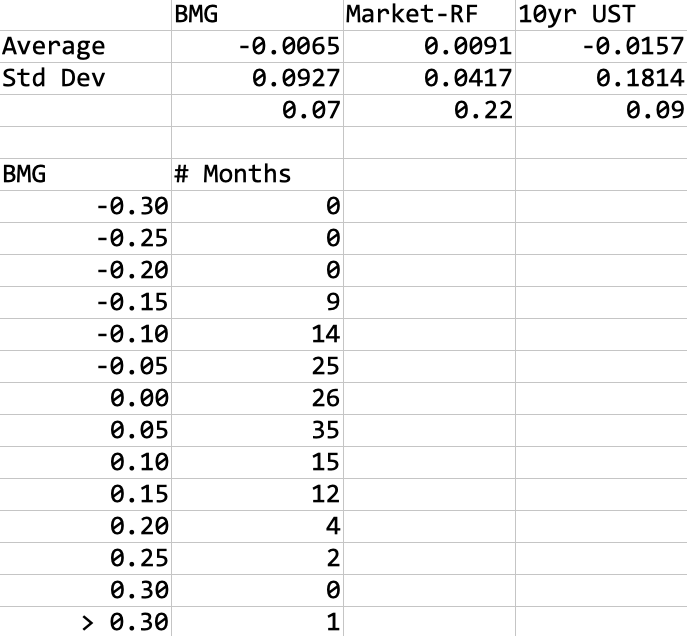Select the months count cell showing 12
This screenshot has width=687, height=636.
pyautogui.click(x=257, y=494)
